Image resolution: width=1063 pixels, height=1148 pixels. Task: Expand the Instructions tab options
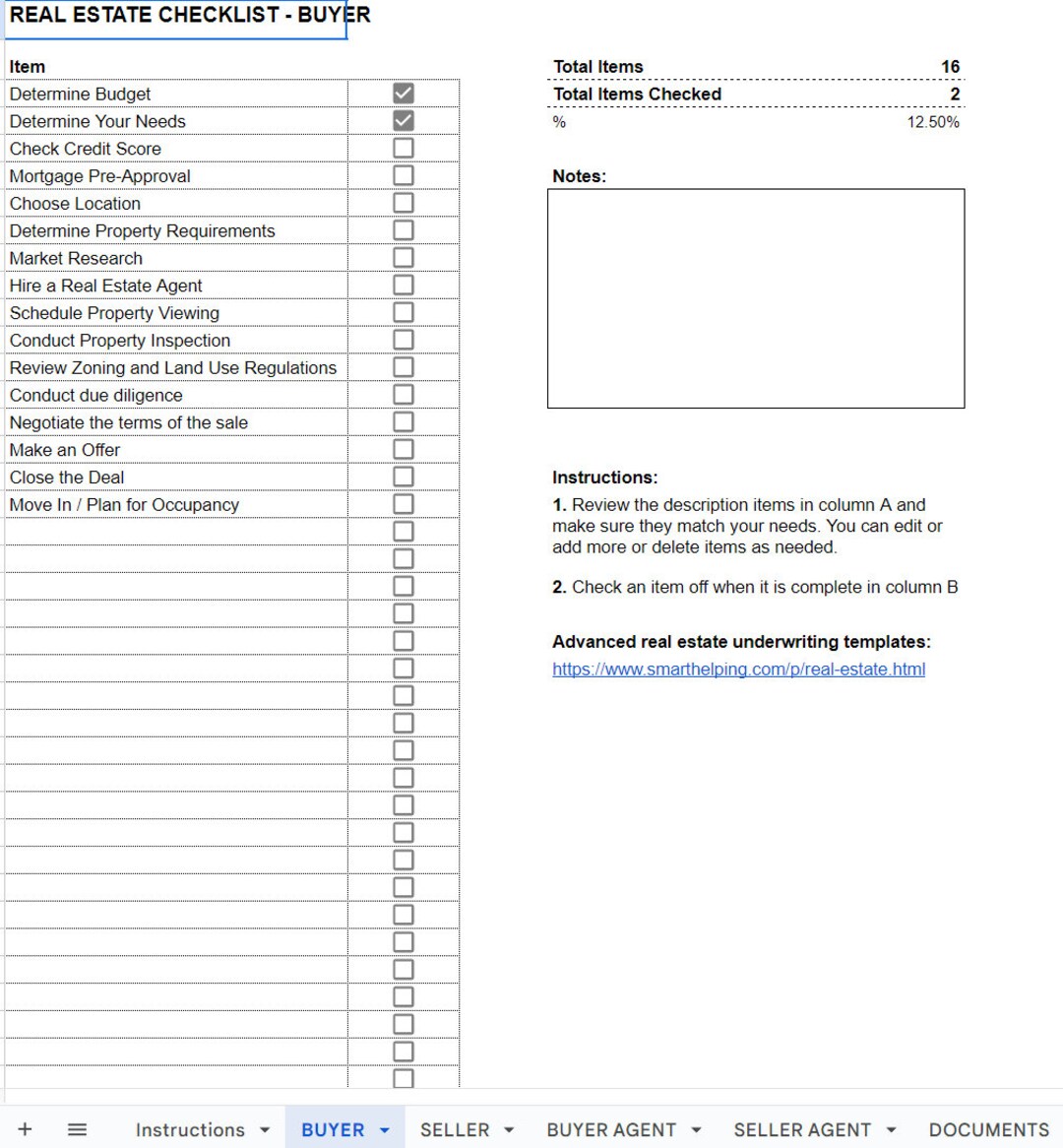coord(264,1129)
